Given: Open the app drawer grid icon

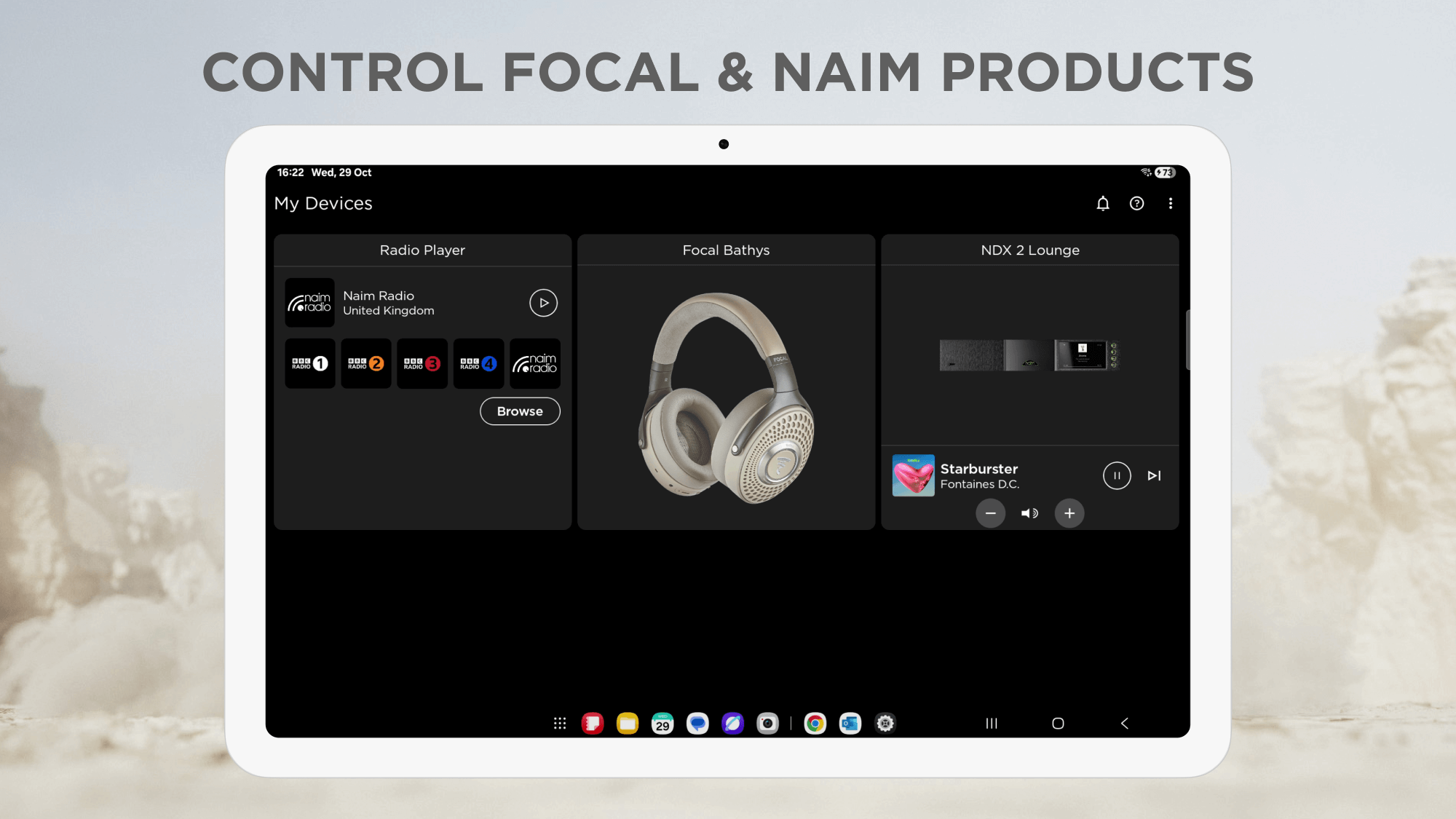Looking at the screenshot, I should (559, 723).
